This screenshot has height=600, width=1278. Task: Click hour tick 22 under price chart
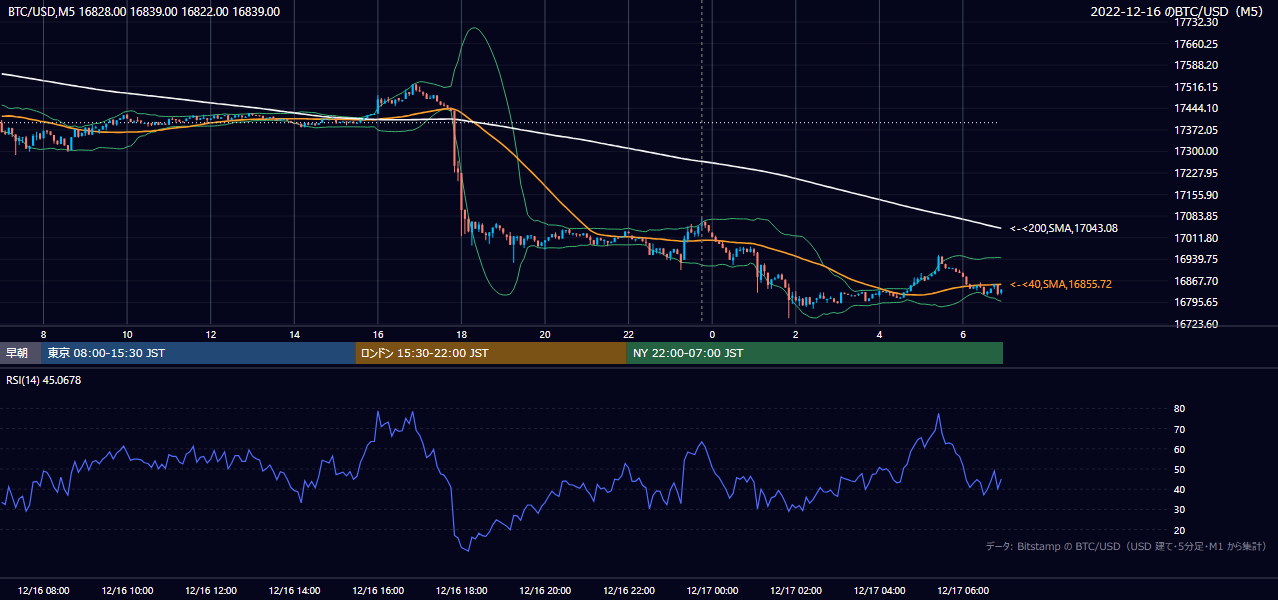pyautogui.click(x=628, y=334)
